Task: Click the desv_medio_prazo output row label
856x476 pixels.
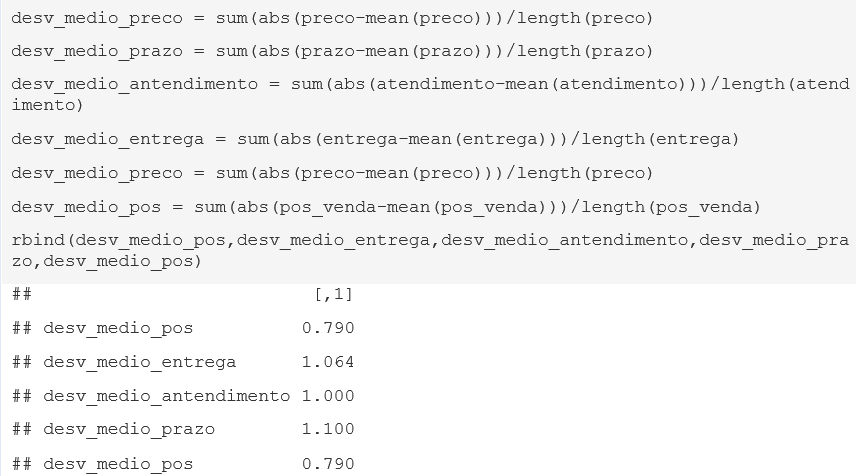Action: tap(129, 430)
